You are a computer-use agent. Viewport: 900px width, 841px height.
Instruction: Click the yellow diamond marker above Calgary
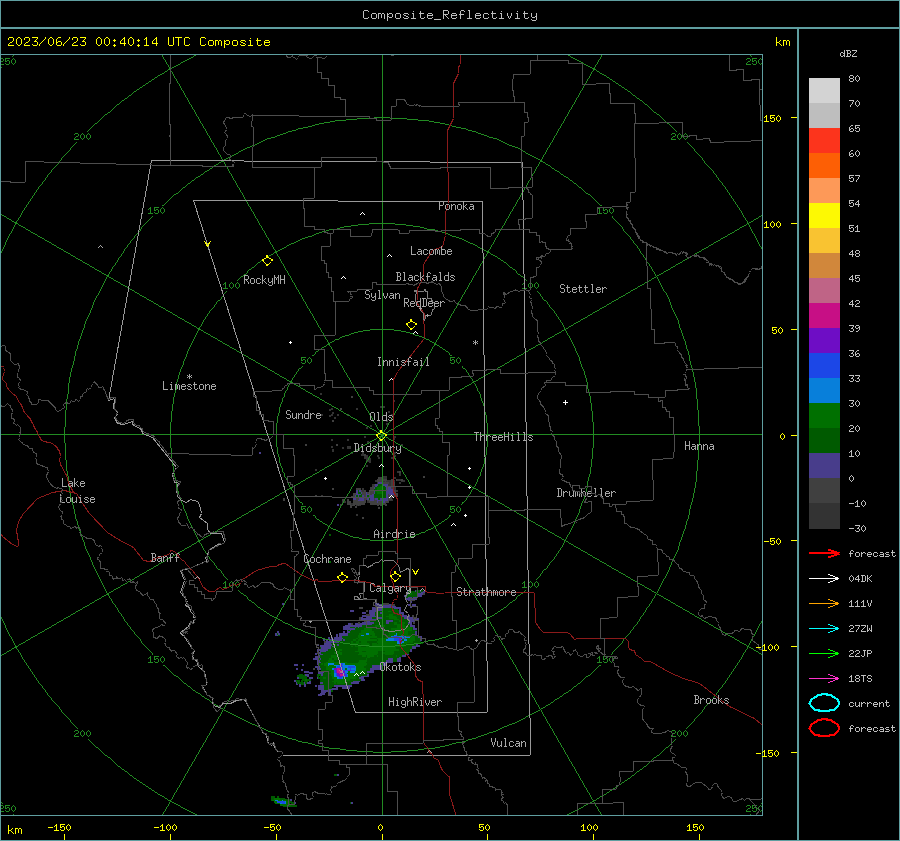(x=395, y=576)
